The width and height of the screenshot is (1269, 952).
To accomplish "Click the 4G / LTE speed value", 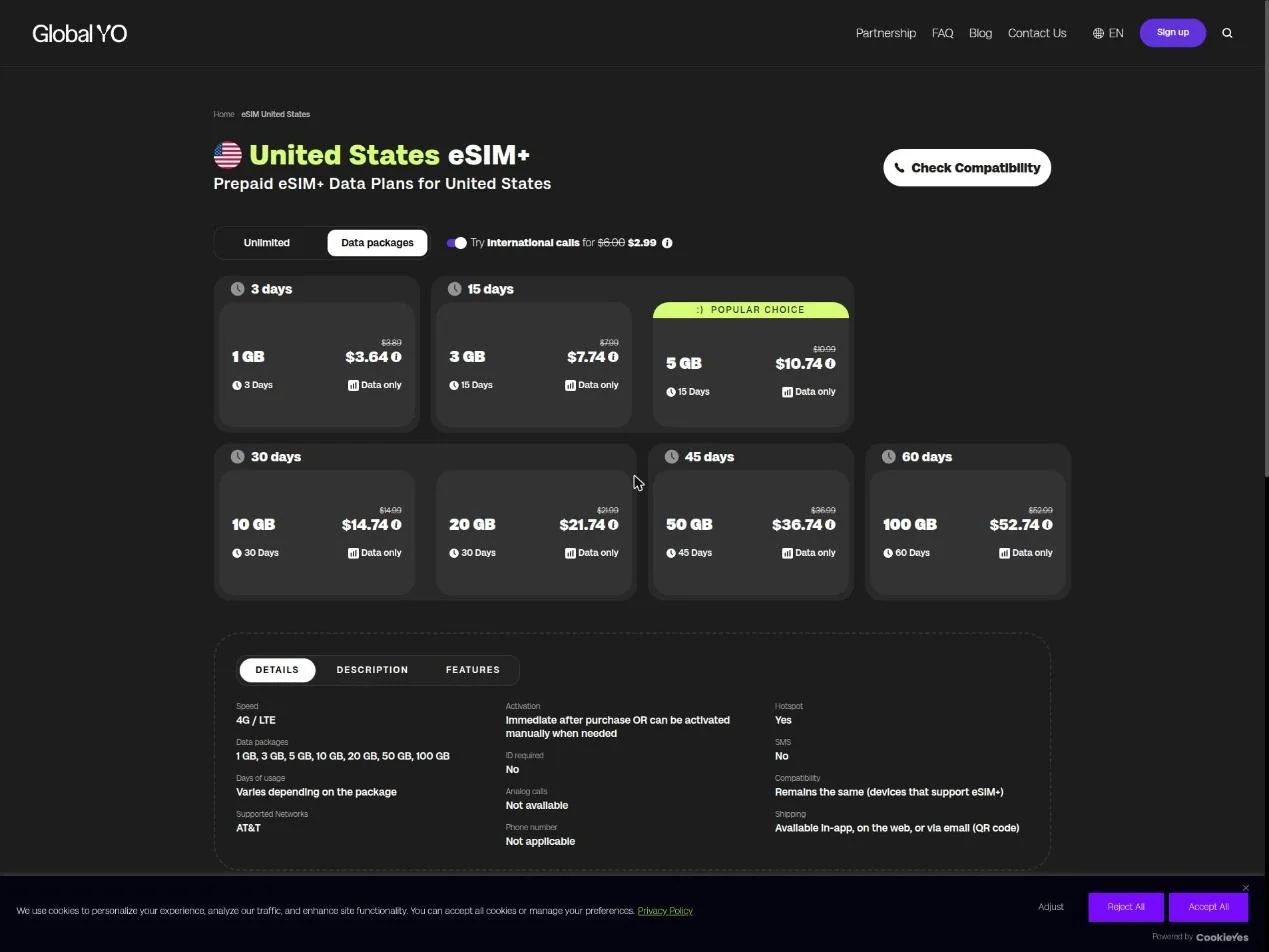I will [x=256, y=720].
